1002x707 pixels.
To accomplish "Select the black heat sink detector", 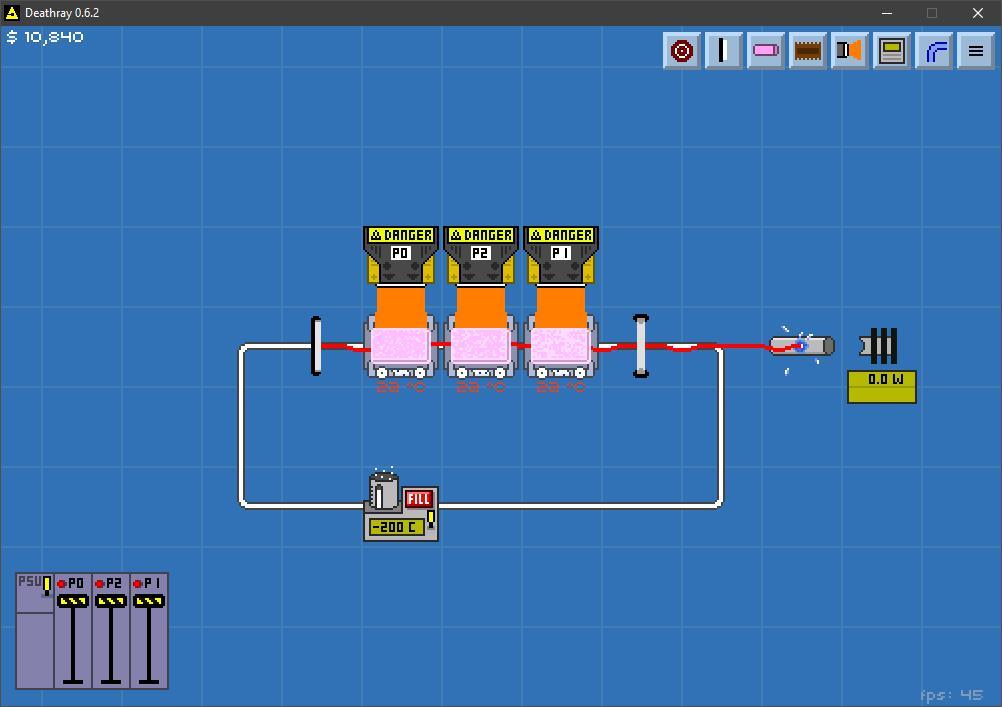I will (880, 346).
